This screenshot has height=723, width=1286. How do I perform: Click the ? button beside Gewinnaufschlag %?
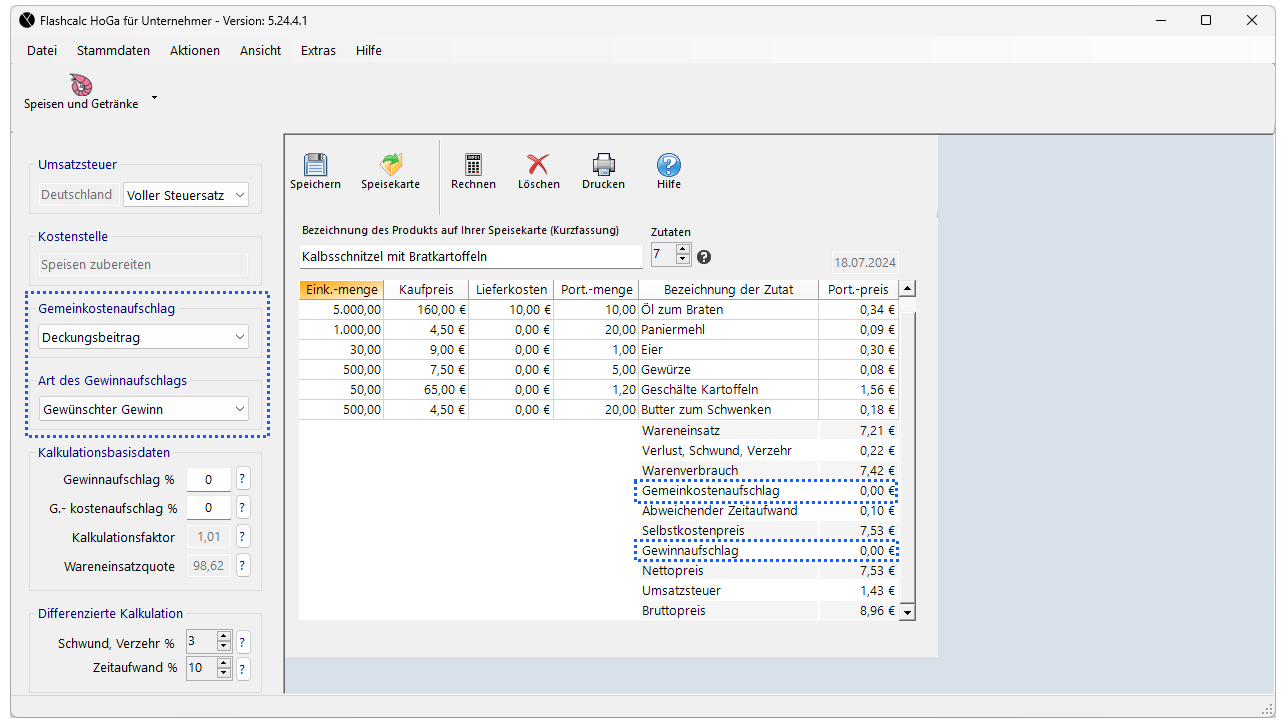point(243,480)
